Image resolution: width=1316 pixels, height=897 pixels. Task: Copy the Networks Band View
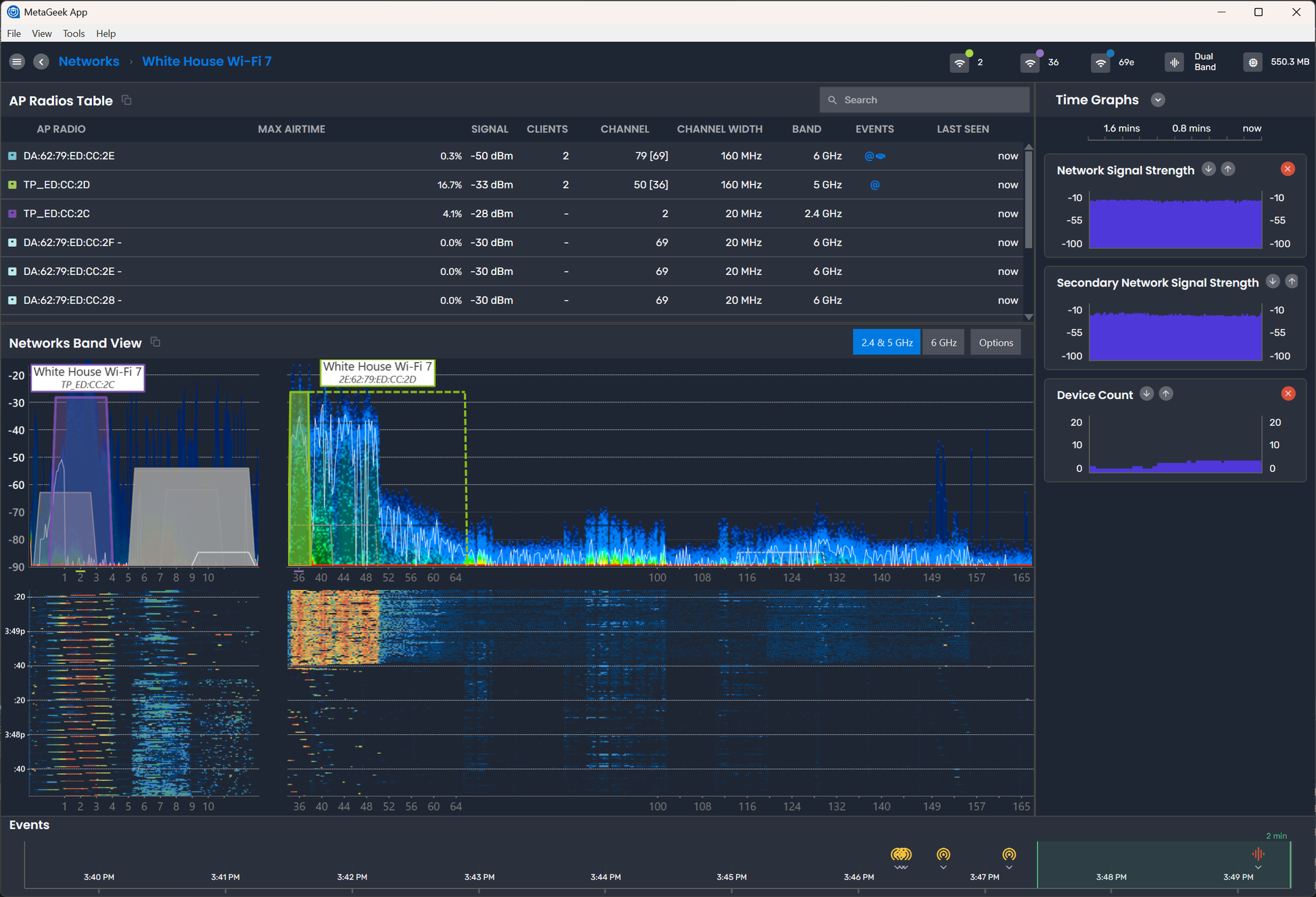tap(156, 342)
